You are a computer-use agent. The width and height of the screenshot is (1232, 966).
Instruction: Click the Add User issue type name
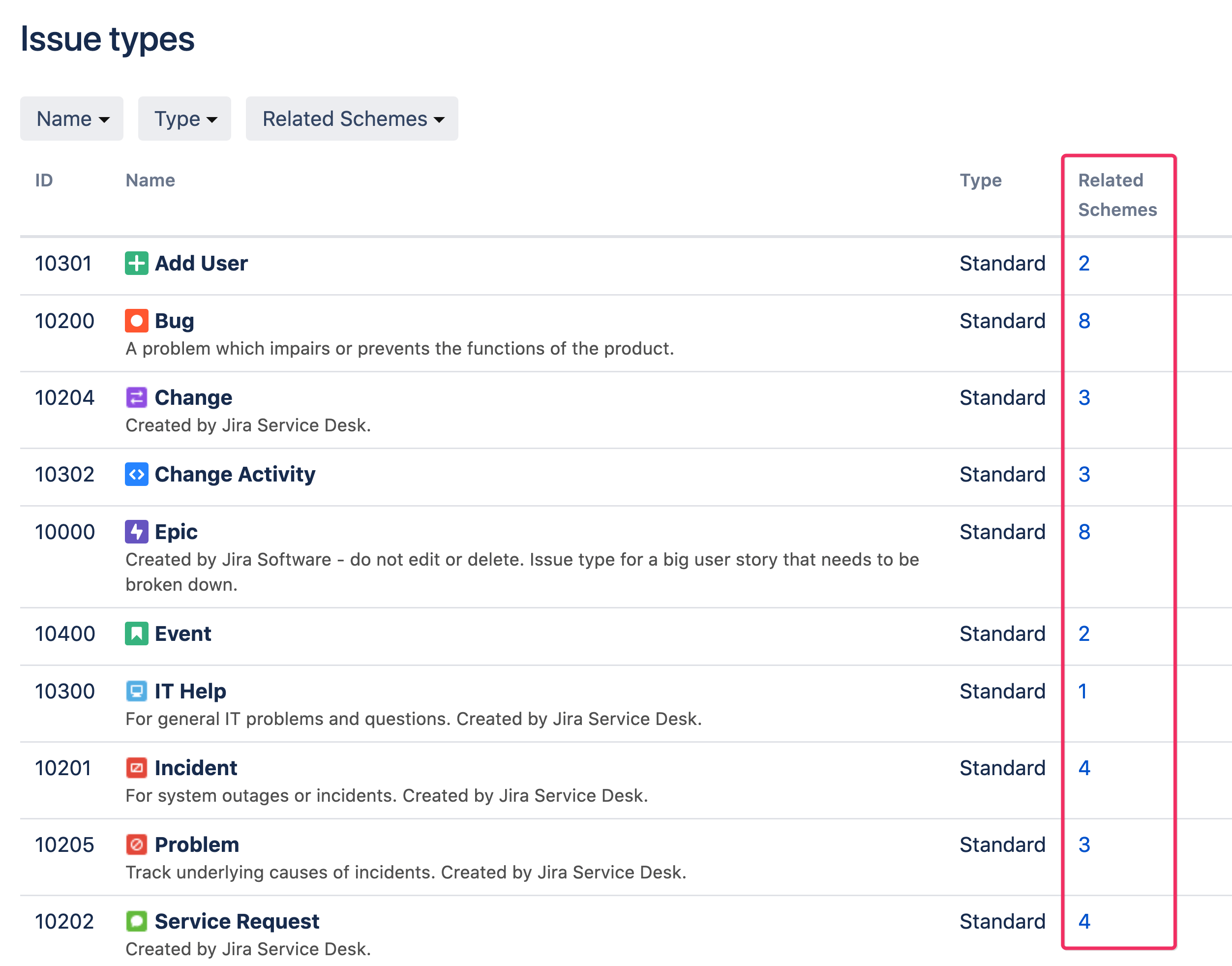[201, 264]
